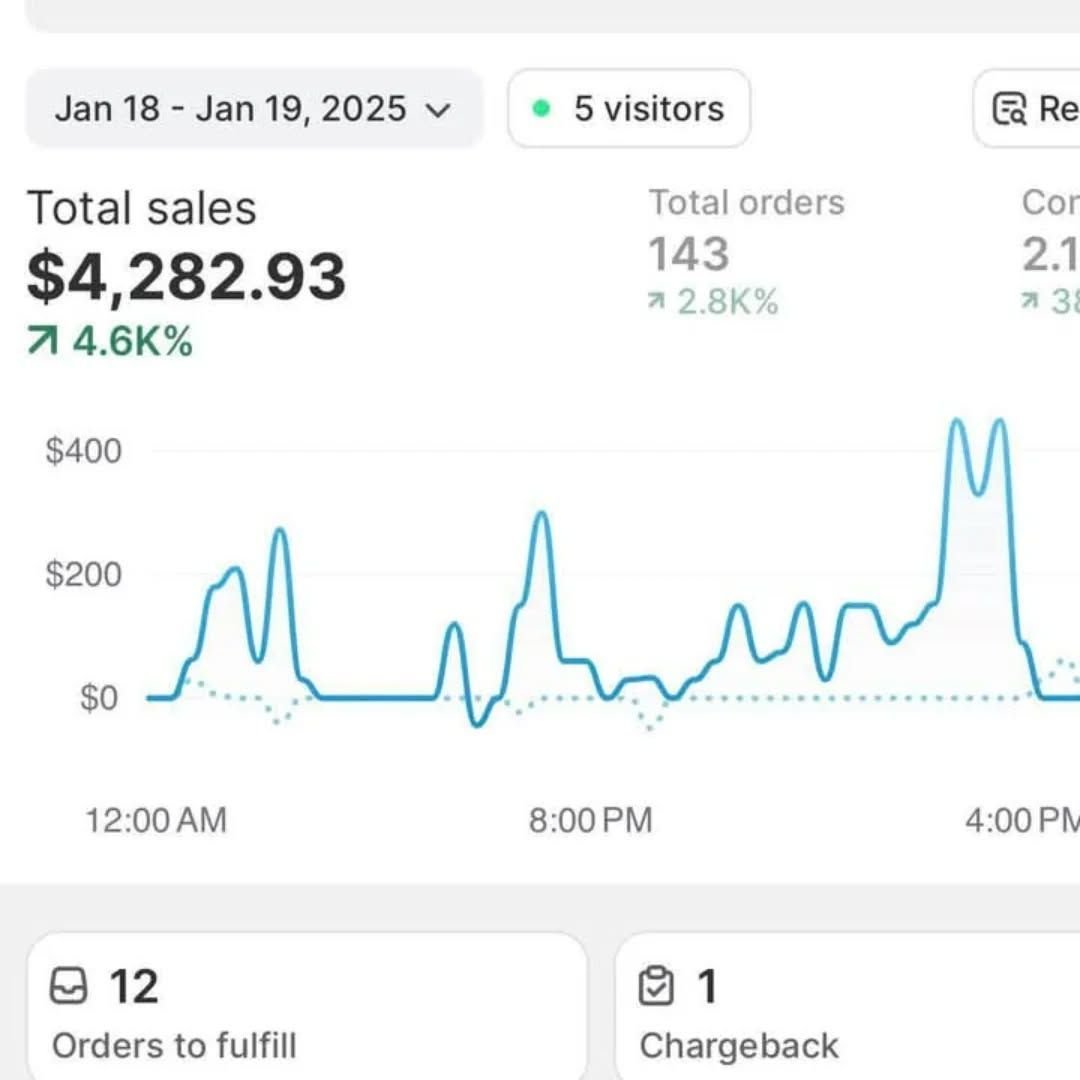Click the green arrow beside 2.8K%

tap(659, 300)
